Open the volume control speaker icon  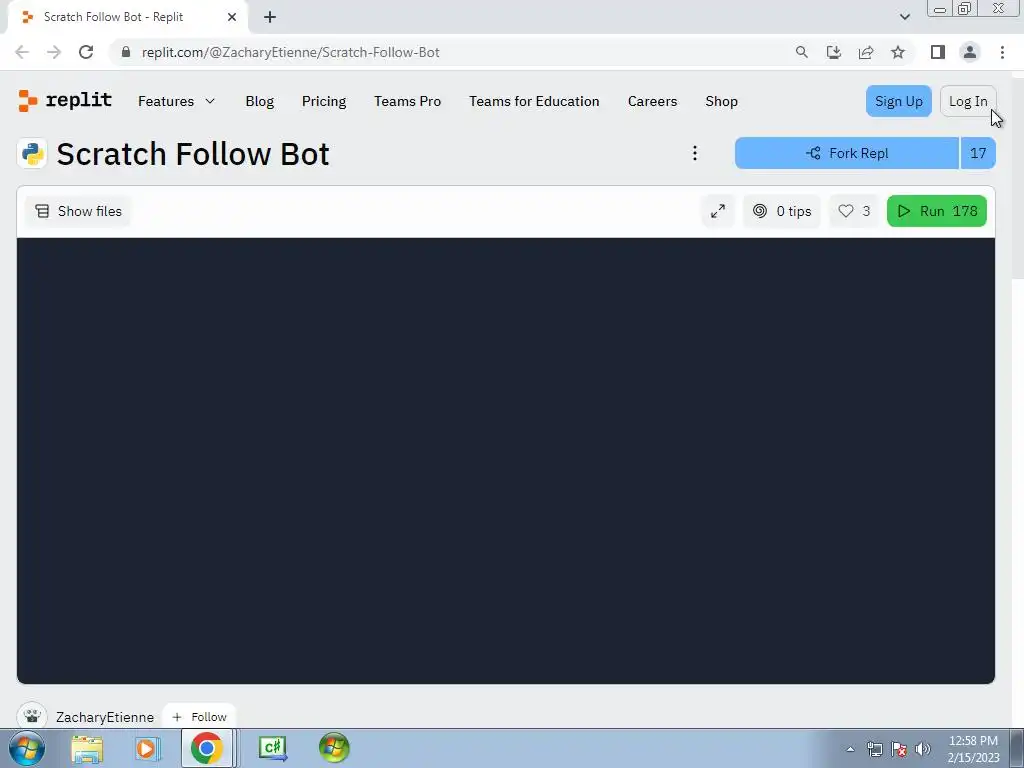coord(923,749)
